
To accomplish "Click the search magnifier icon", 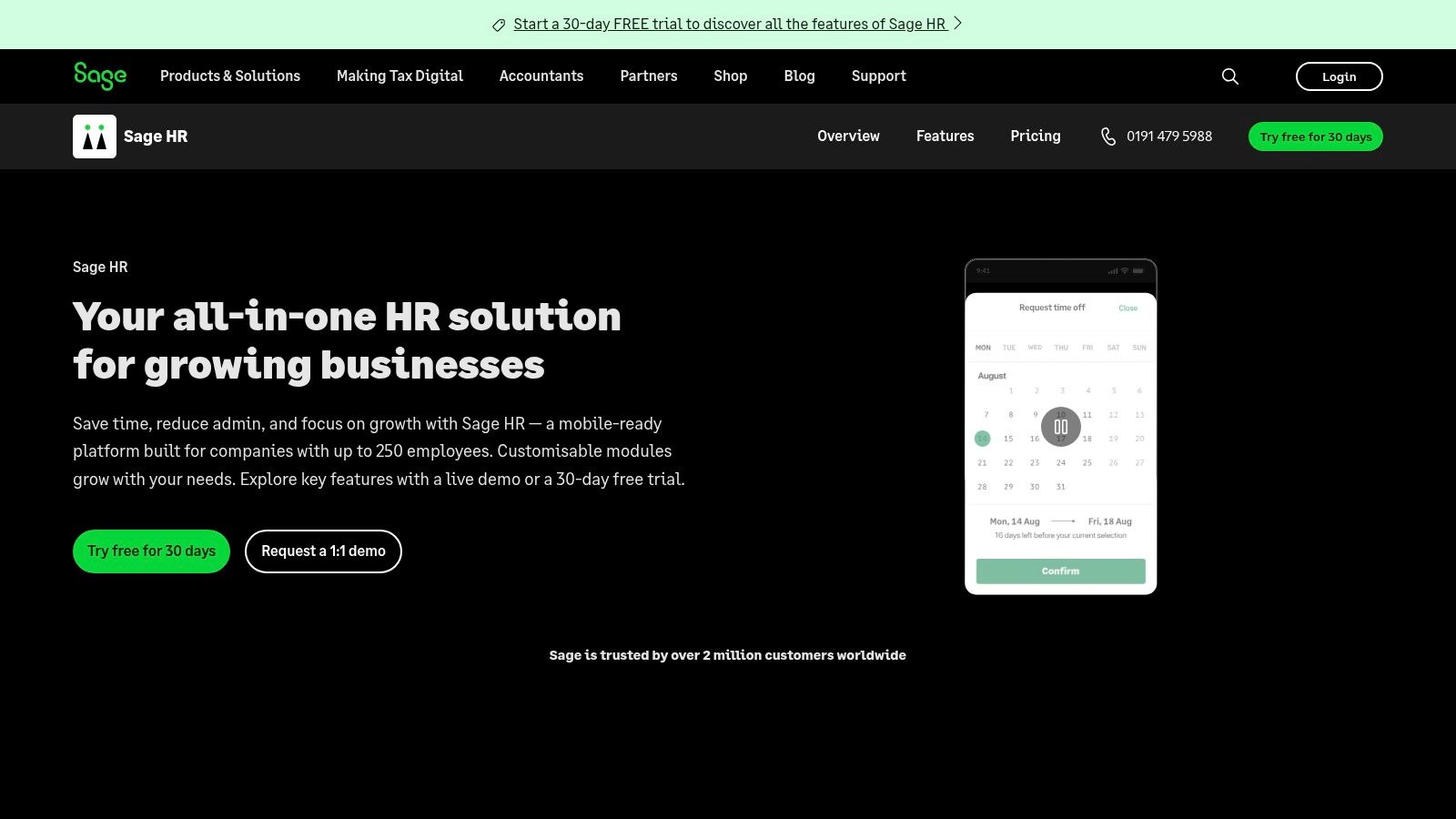I will point(1229,76).
